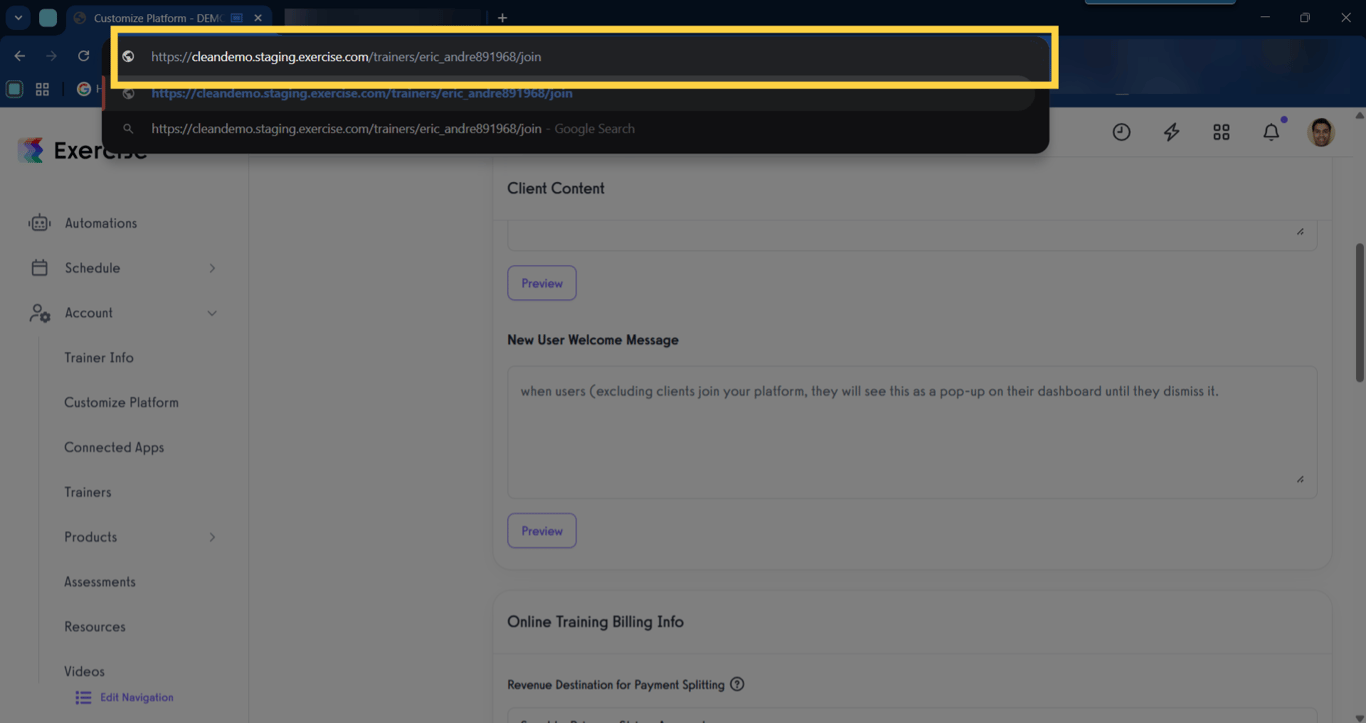The image size is (1366, 723).
Task: Click Preview above New User Welcome Message heading
Action: (542, 283)
